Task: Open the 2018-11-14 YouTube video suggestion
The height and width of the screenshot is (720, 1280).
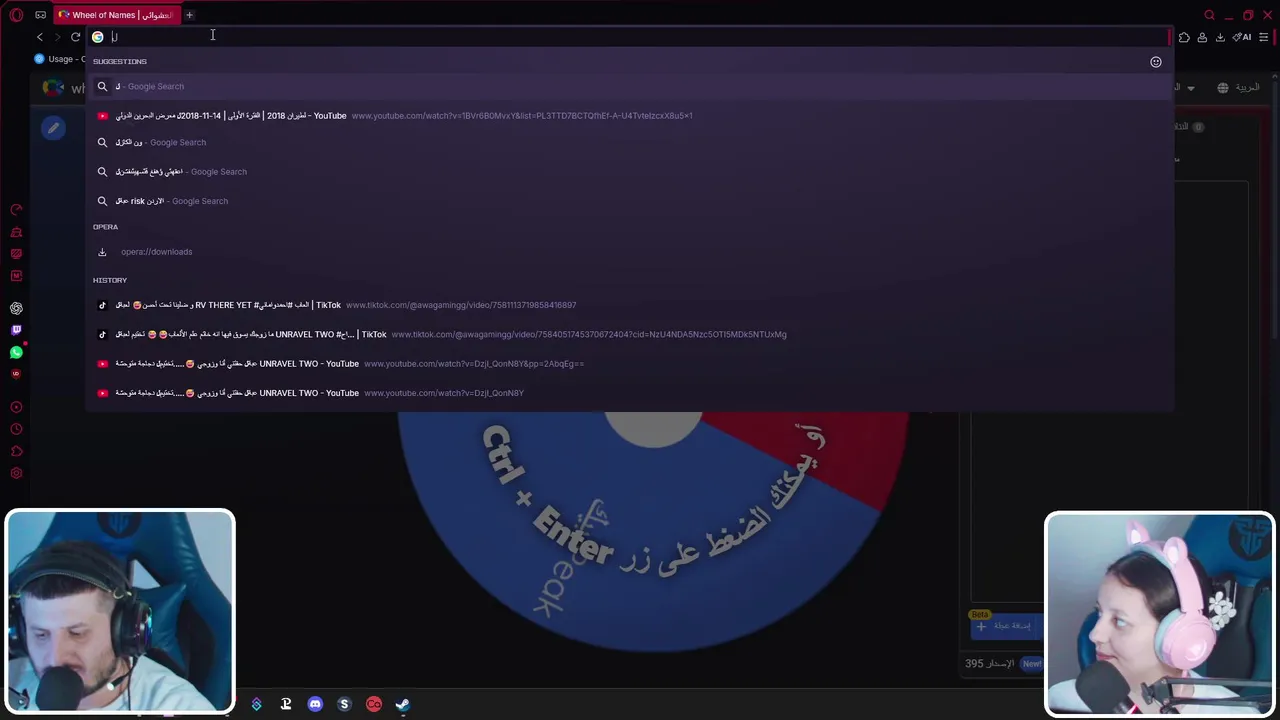Action: (630, 115)
